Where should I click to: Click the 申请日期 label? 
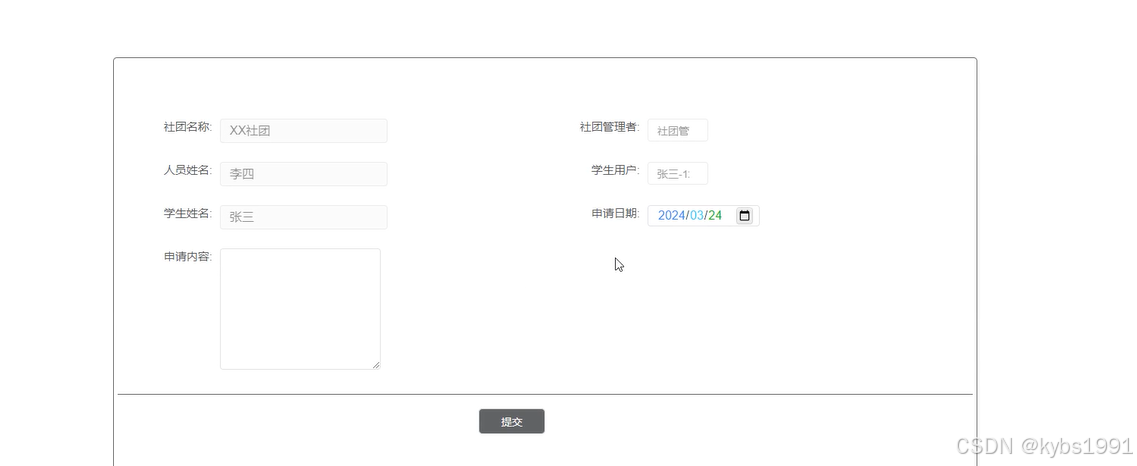pyautogui.click(x=616, y=213)
